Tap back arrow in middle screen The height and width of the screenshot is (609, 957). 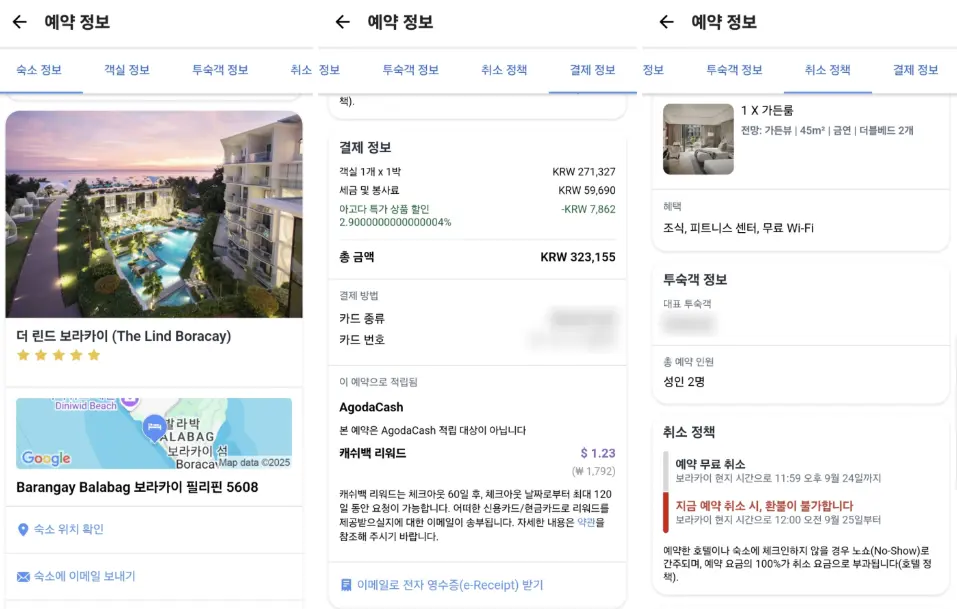(x=342, y=22)
